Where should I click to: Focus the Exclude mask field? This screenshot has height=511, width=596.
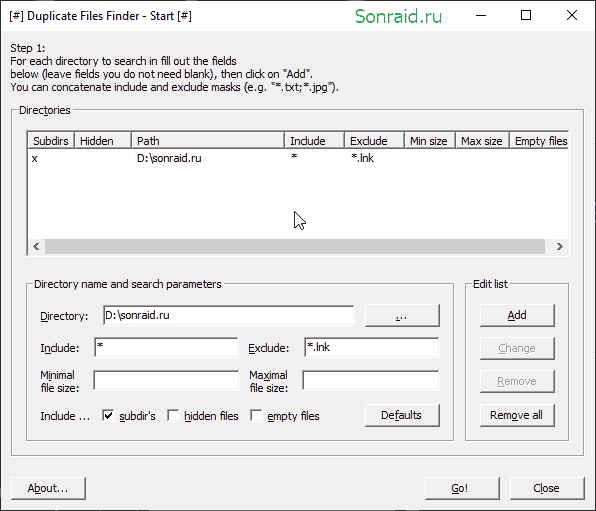pos(371,347)
